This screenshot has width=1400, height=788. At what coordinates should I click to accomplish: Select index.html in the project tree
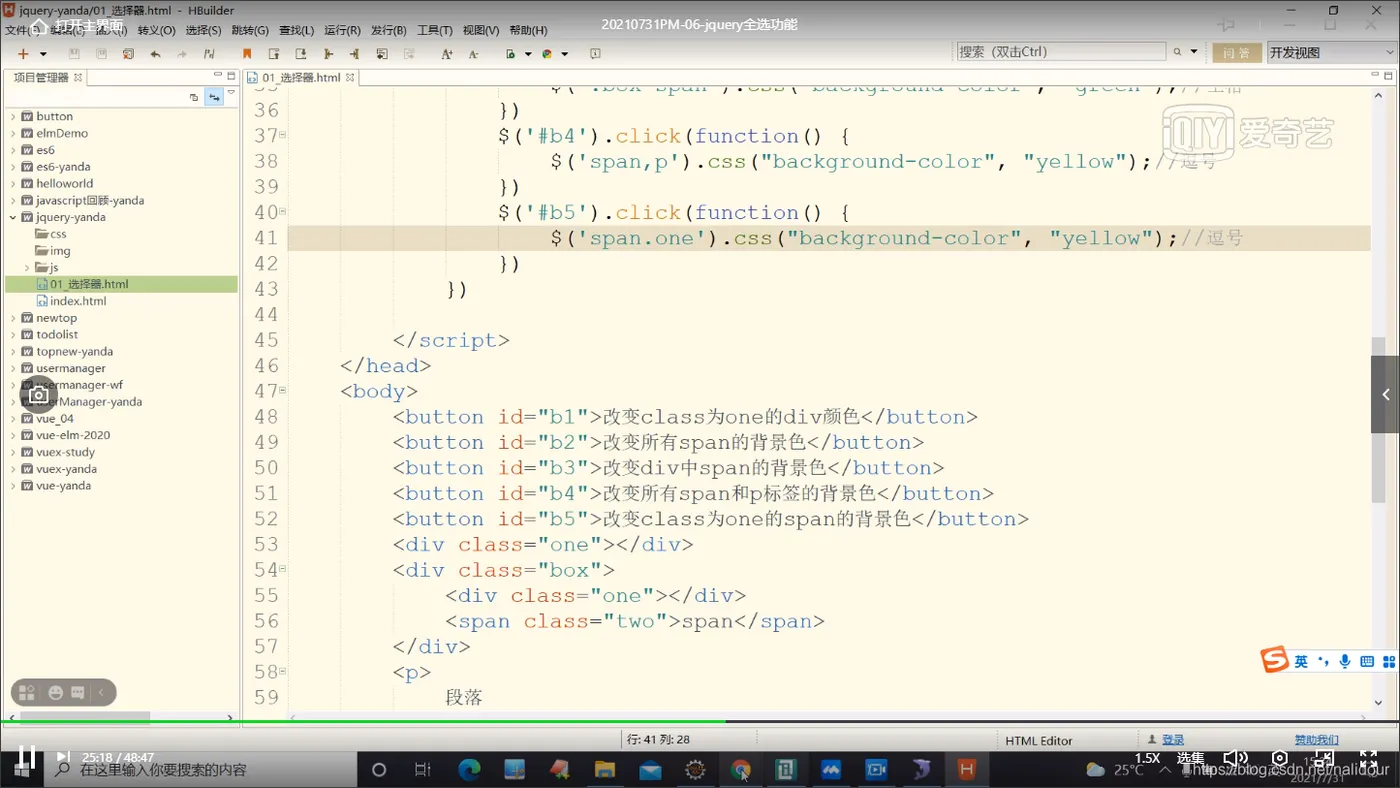pyautogui.click(x=78, y=301)
